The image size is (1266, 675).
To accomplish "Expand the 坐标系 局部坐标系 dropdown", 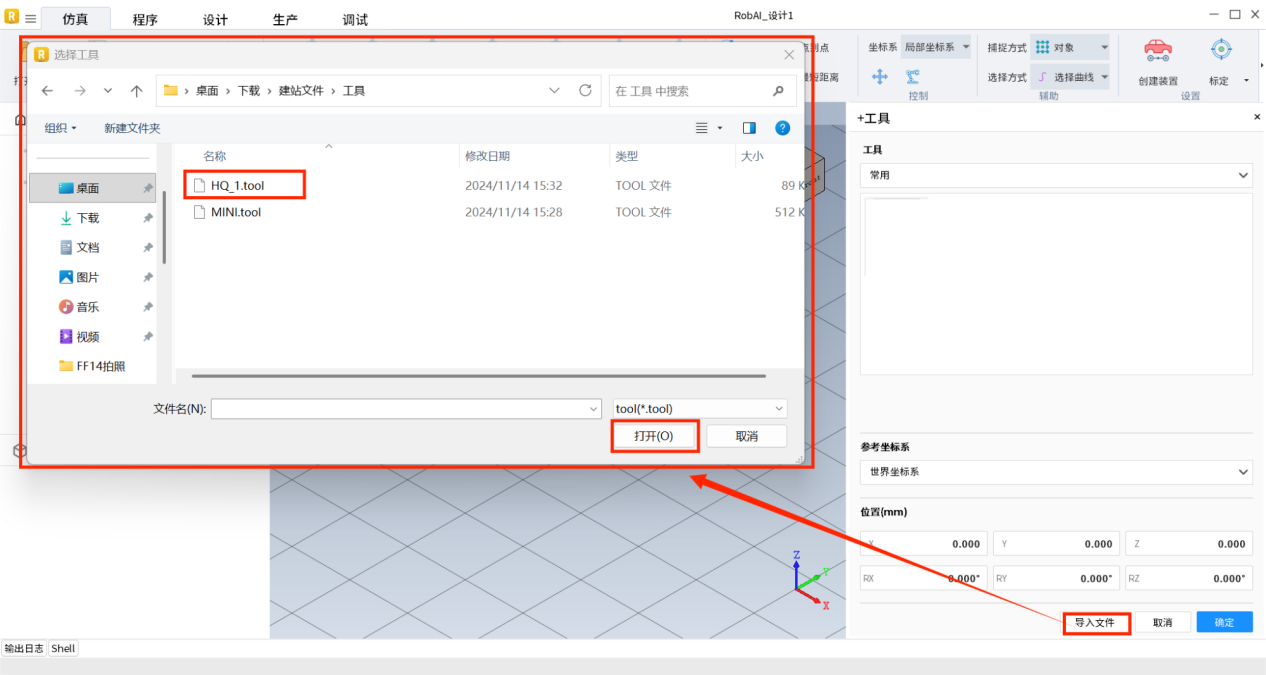I will [936, 47].
